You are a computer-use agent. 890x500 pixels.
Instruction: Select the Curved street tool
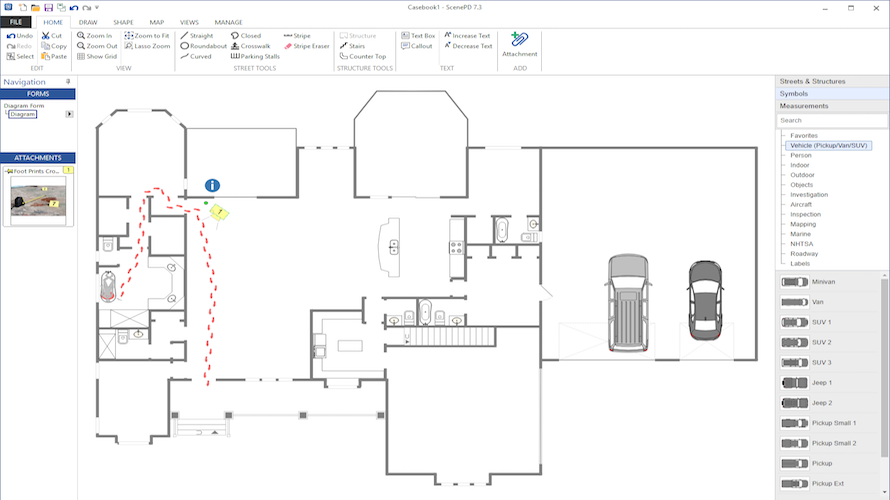196,56
